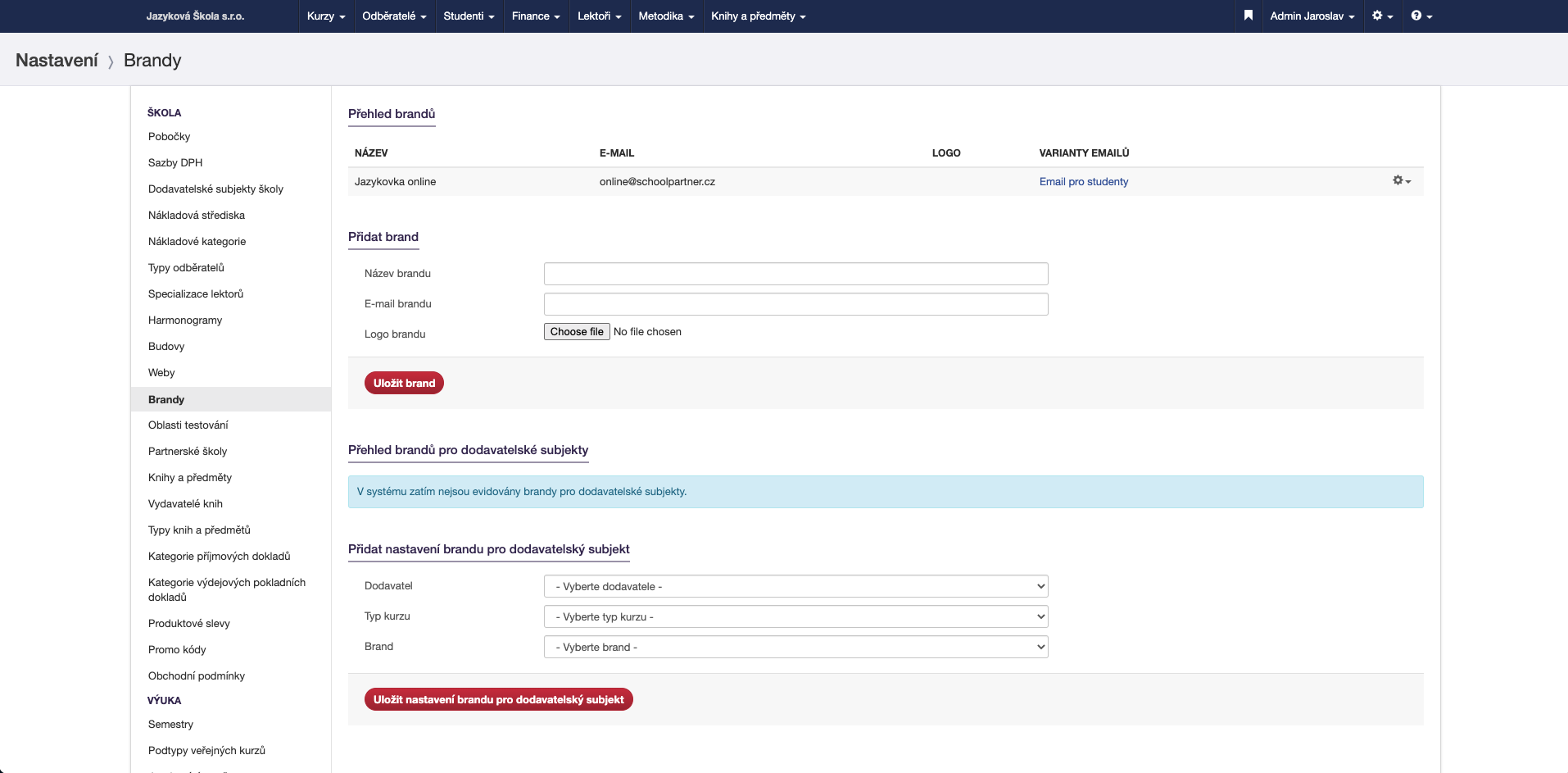
Task: Open the settings gear menu in navbar
Action: (1382, 16)
